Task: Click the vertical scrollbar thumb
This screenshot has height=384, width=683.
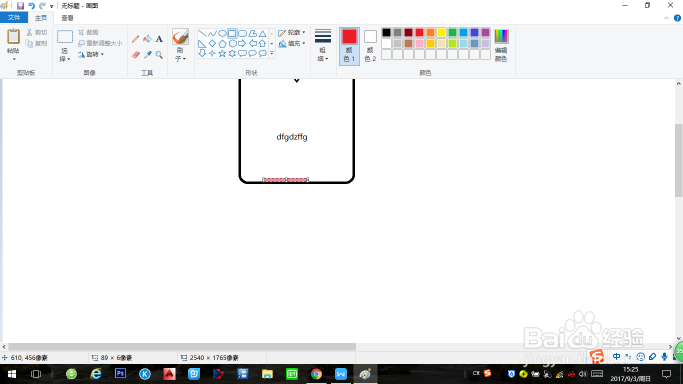Action: 679,160
